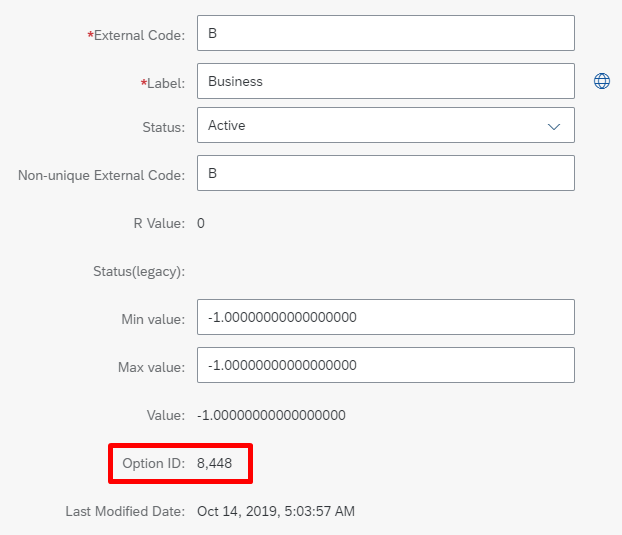The width and height of the screenshot is (622, 535).
Task: Select the Option ID value 8,448
Action: coord(214,463)
